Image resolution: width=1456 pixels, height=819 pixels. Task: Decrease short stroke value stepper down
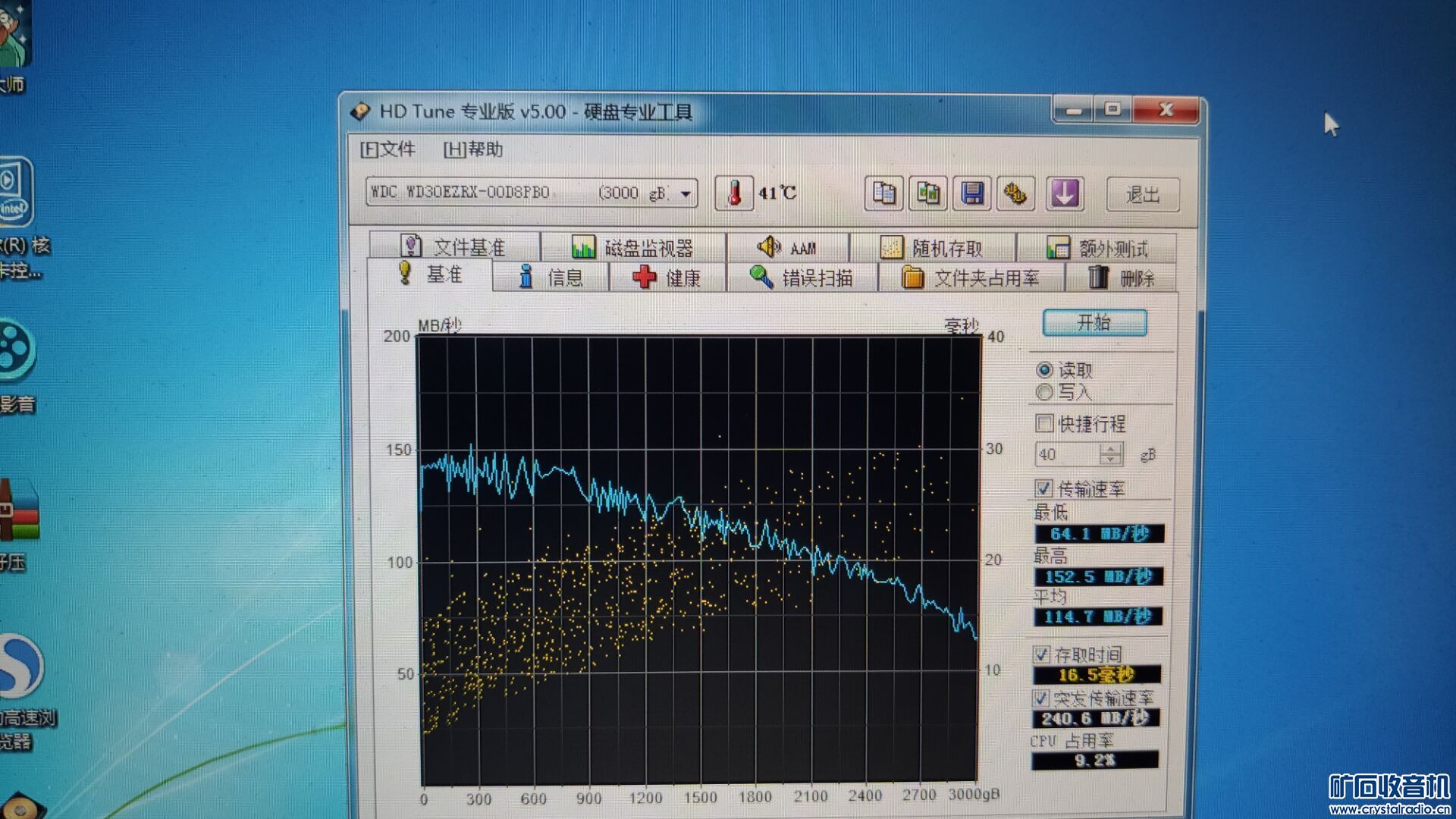1111,460
